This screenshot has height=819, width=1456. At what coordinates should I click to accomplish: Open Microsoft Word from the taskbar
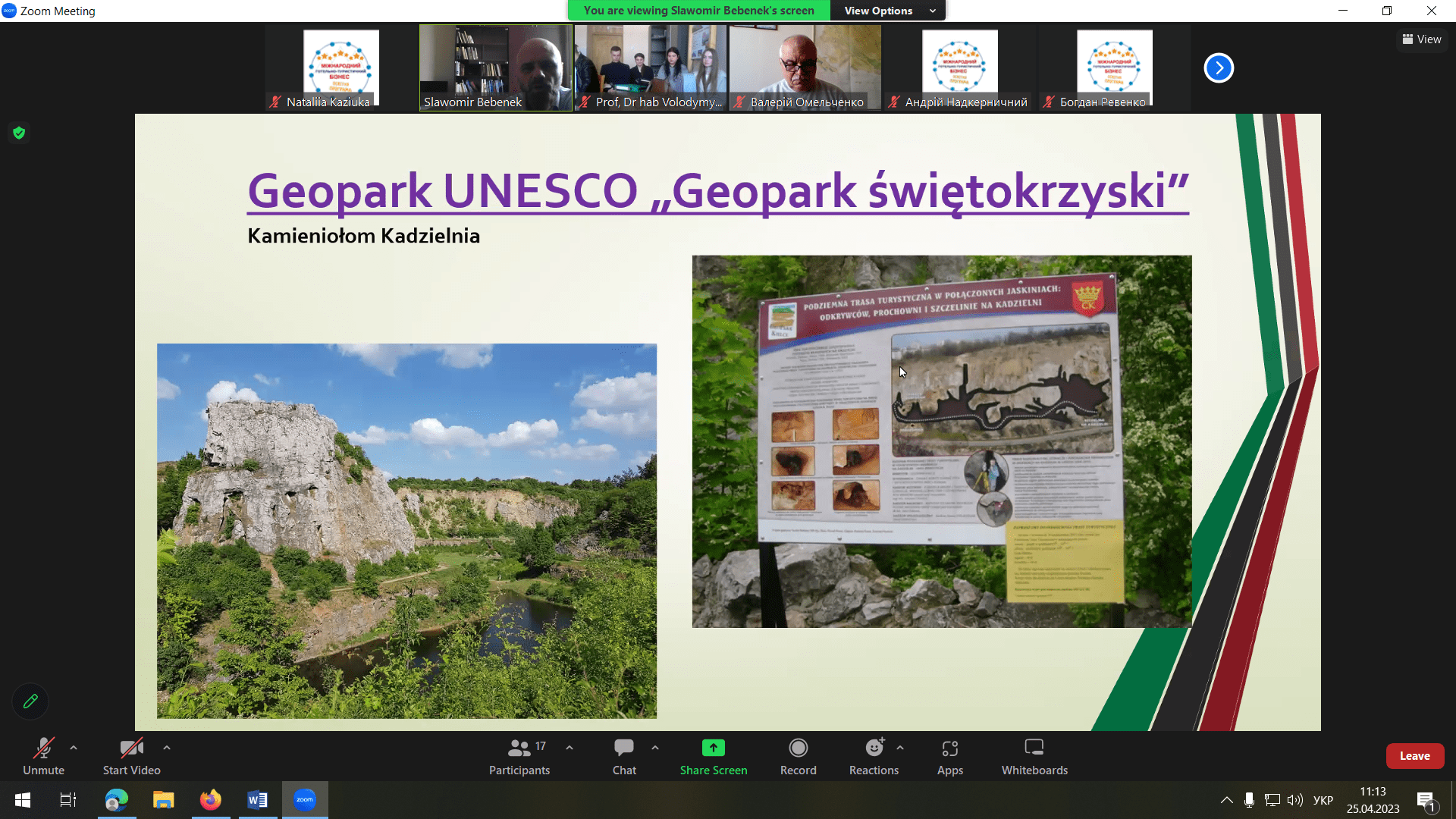(x=257, y=800)
